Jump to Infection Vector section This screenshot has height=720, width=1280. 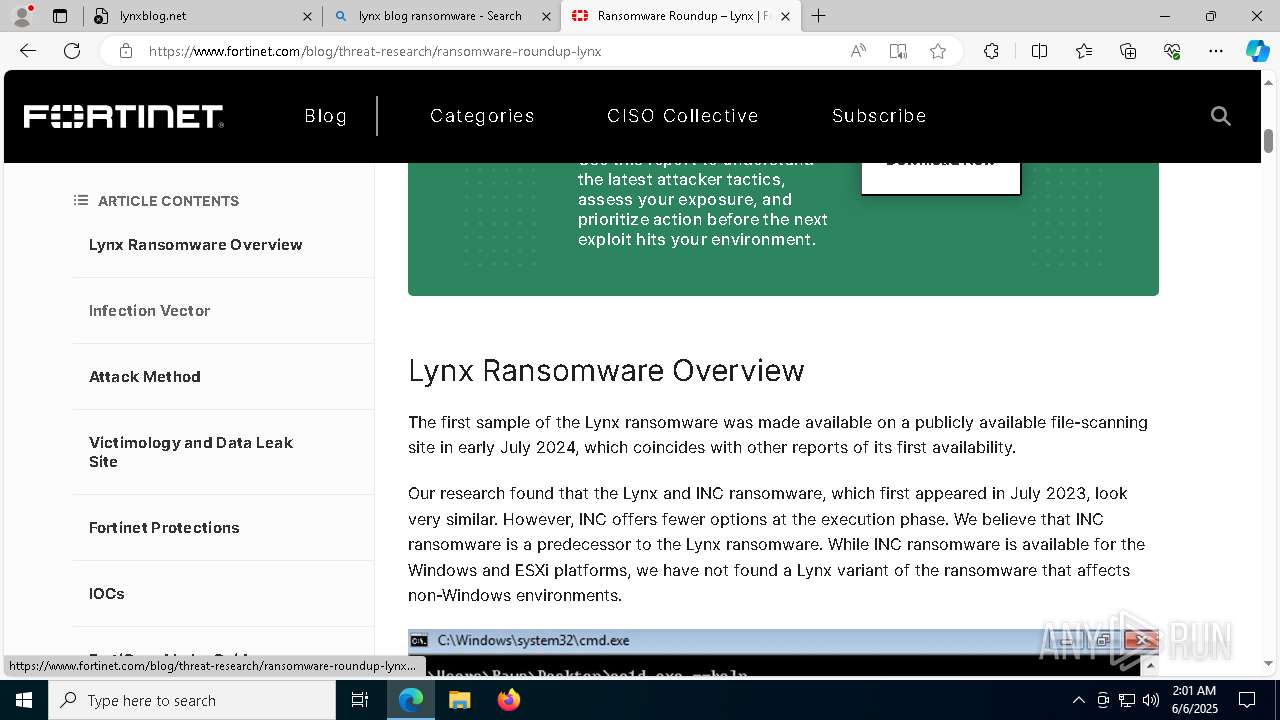(x=149, y=311)
